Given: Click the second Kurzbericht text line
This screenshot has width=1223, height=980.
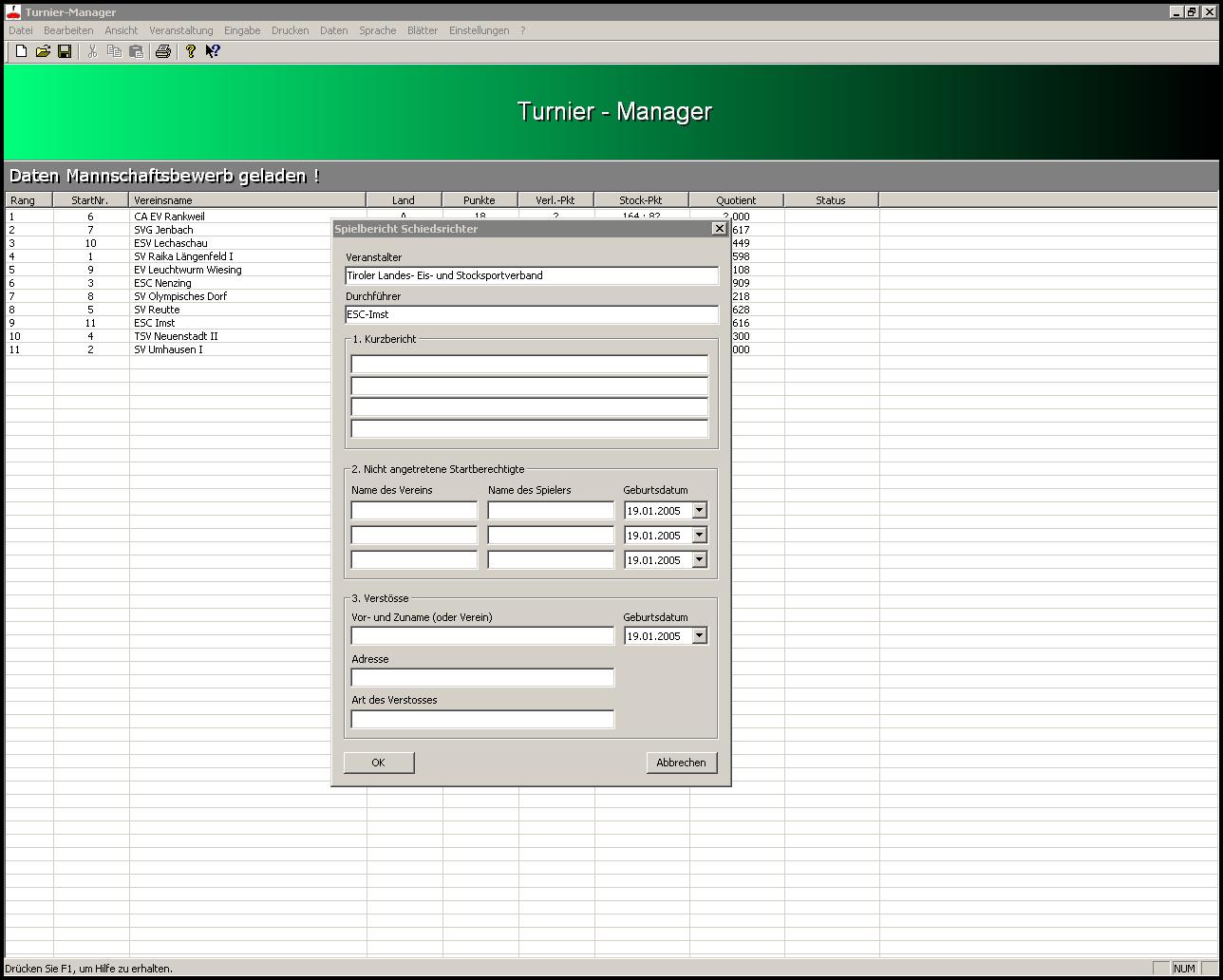Looking at the screenshot, I should click(530, 386).
